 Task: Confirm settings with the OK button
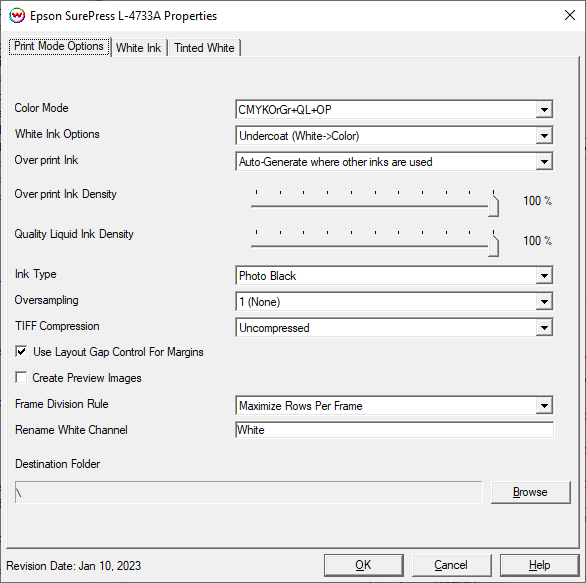point(364,565)
